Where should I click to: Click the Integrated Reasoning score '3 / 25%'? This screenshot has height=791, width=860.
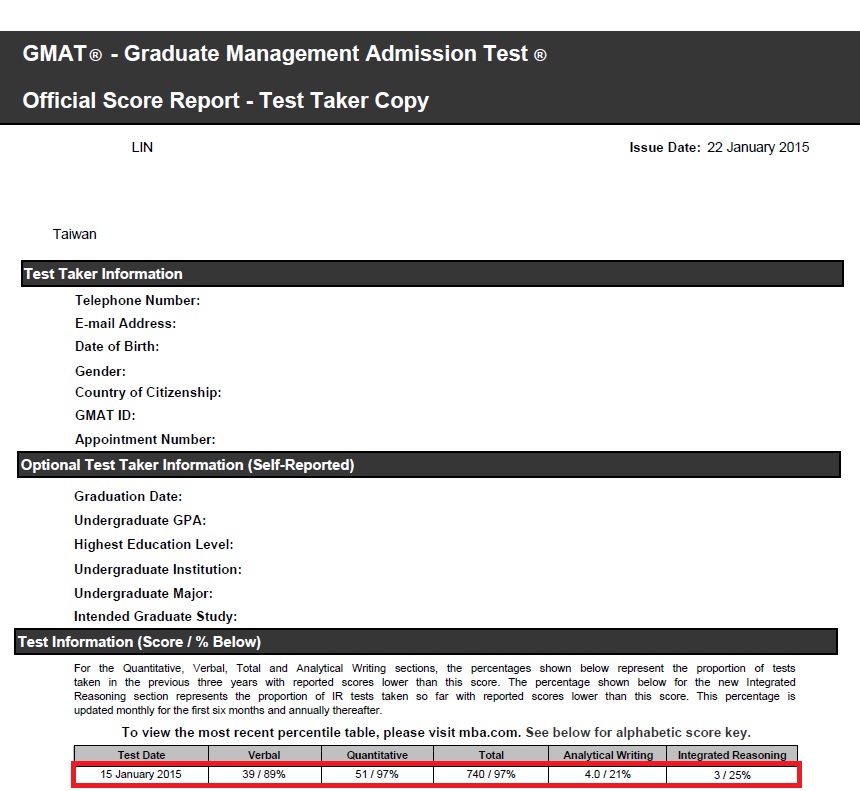pos(732,775)
